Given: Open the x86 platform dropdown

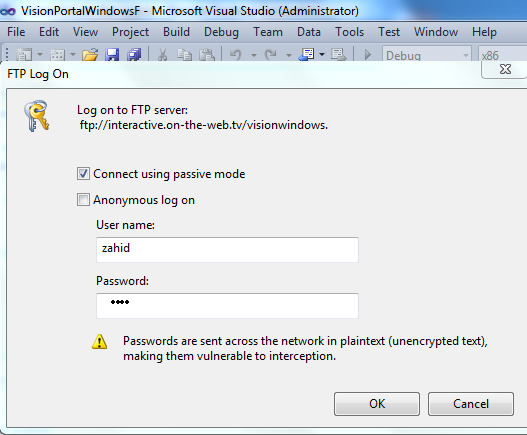Looking at the screenshot, I should [x=502, y=55].
